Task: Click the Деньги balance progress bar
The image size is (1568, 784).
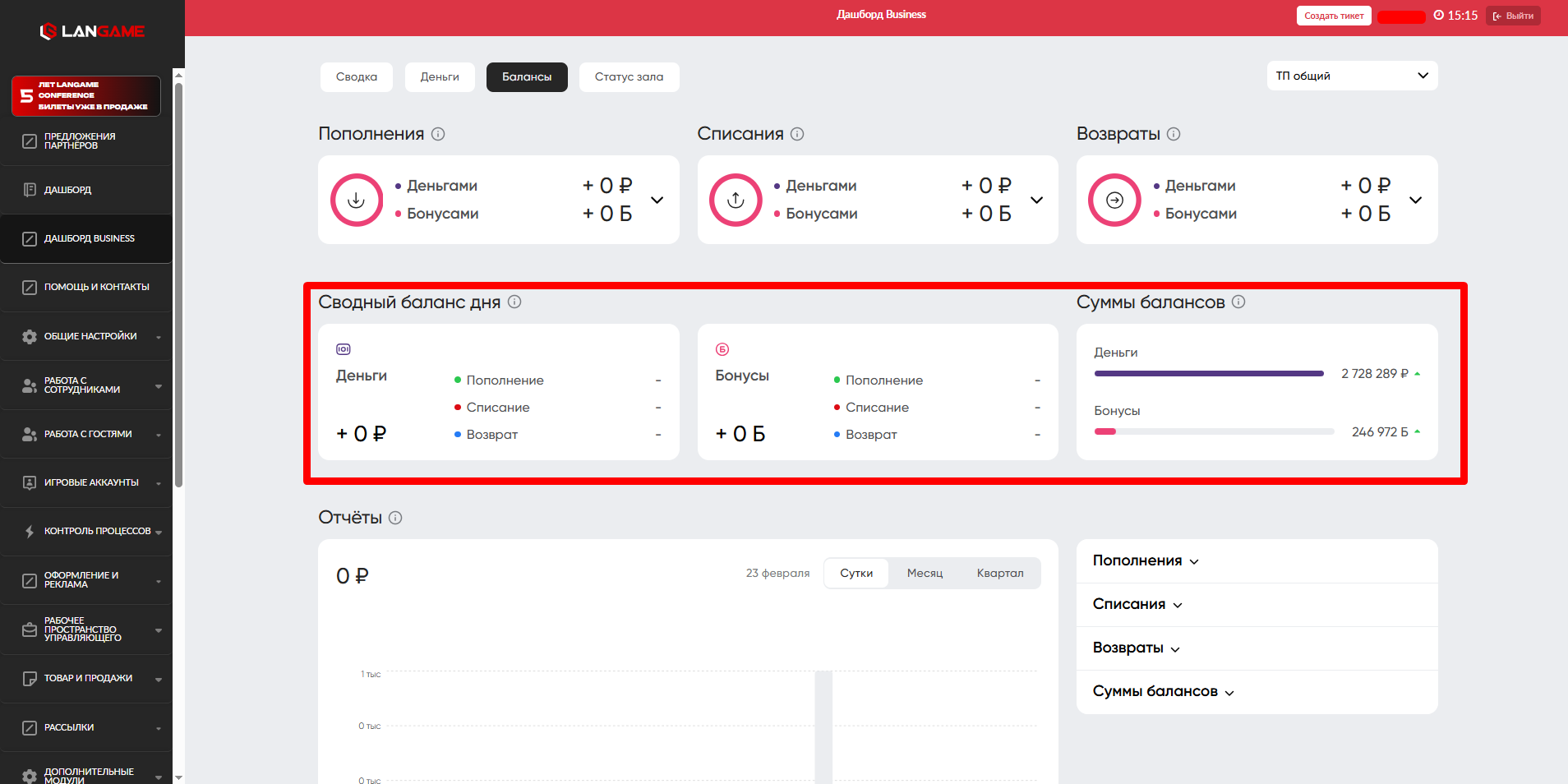Action: [1209, 374]
